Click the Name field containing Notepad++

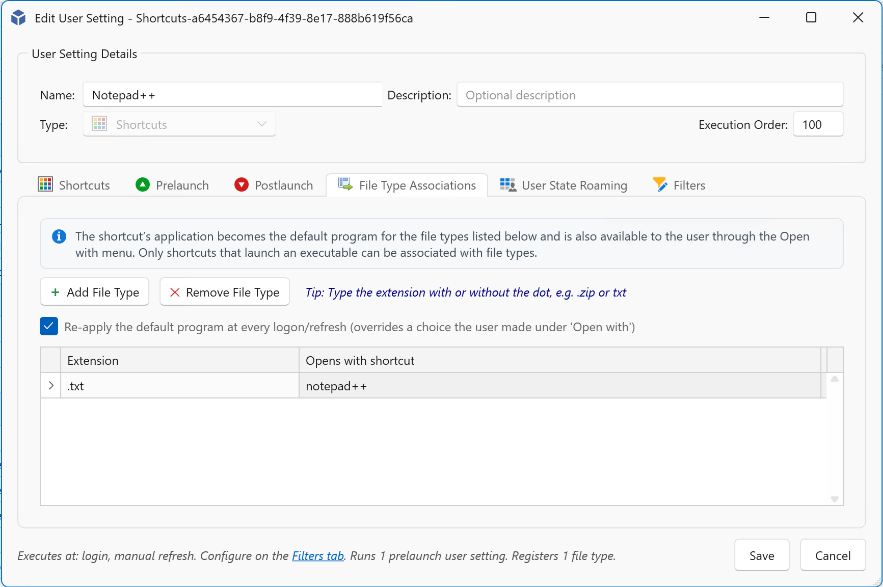[233, 95]
